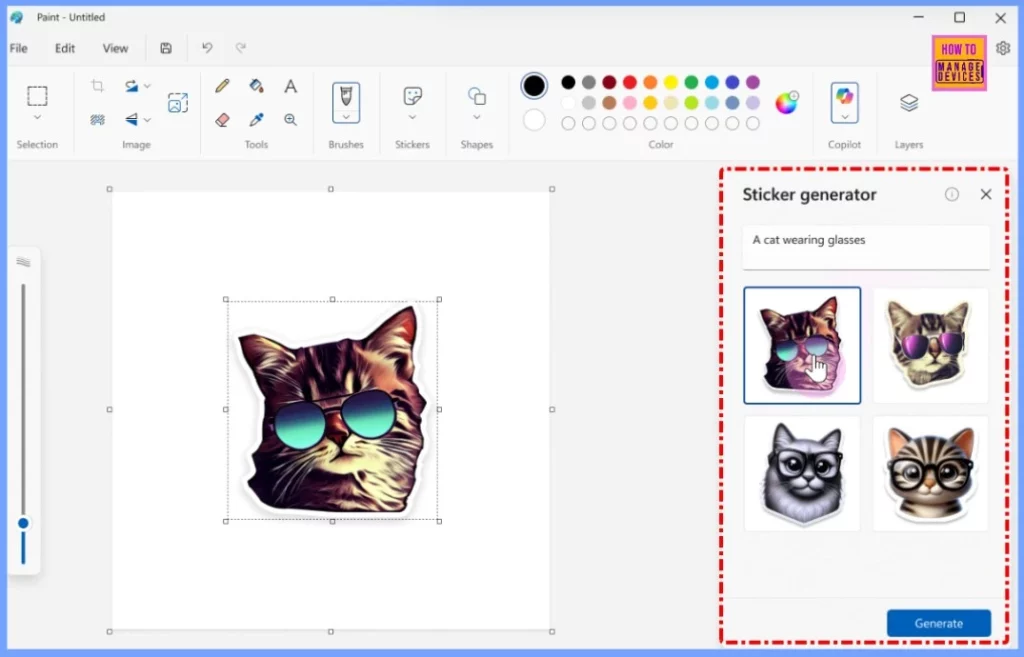Pick the pink color swatch

[630, 103]
